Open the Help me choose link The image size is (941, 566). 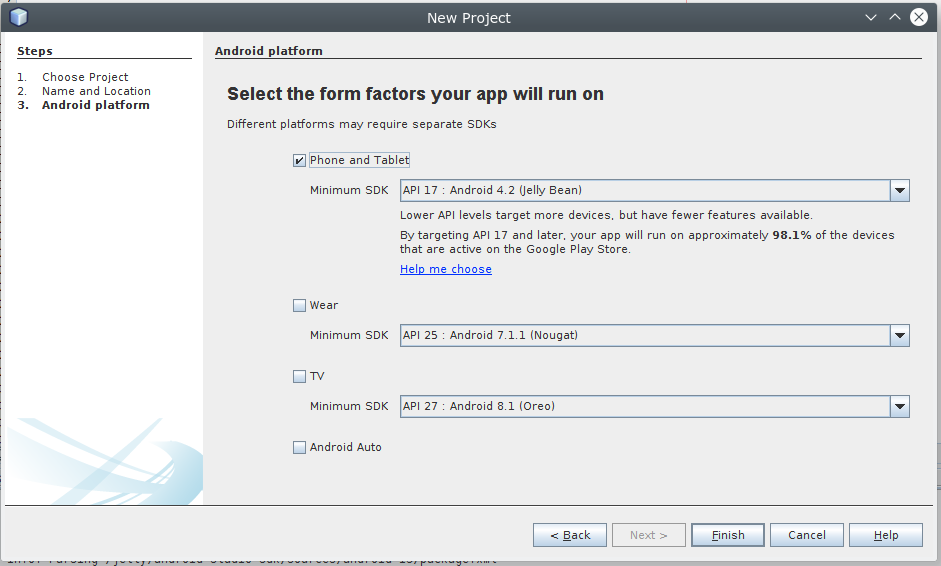pos(446,269)
